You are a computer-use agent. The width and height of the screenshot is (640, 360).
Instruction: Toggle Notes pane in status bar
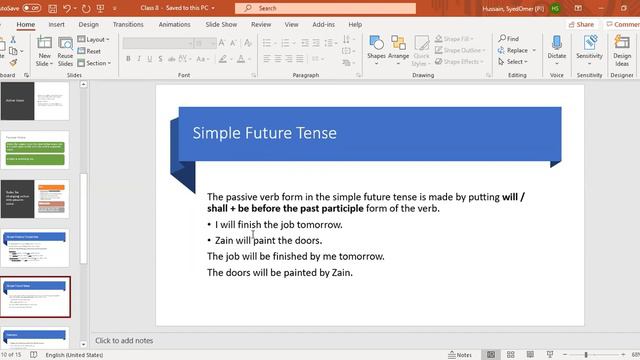[x=460, y=355]
